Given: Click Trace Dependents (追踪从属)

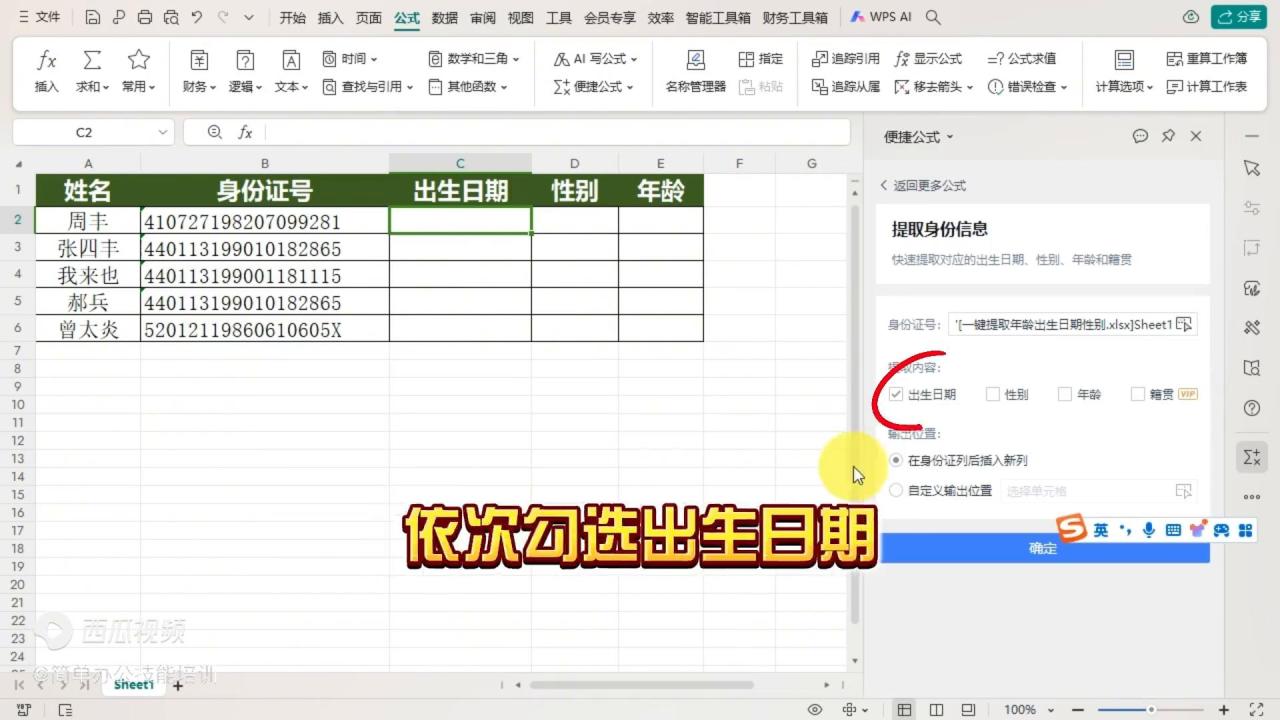Looking at the screenshot, I should pyautogui.click(x=846, y=87).
